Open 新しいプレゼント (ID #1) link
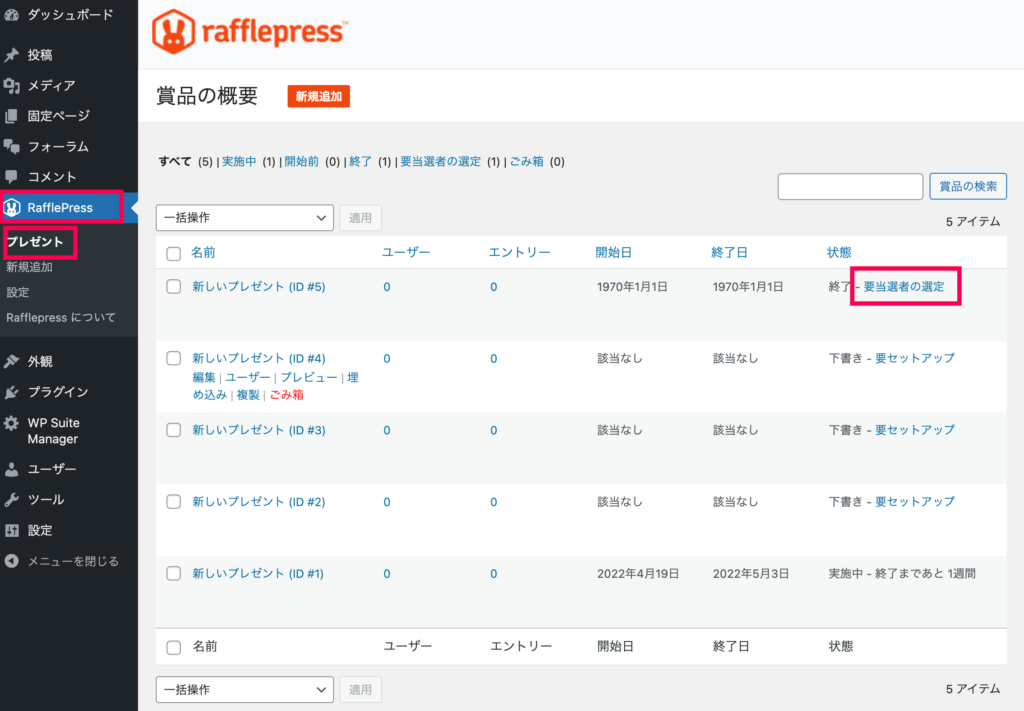The image size is (1024, 711). [258, 574]
